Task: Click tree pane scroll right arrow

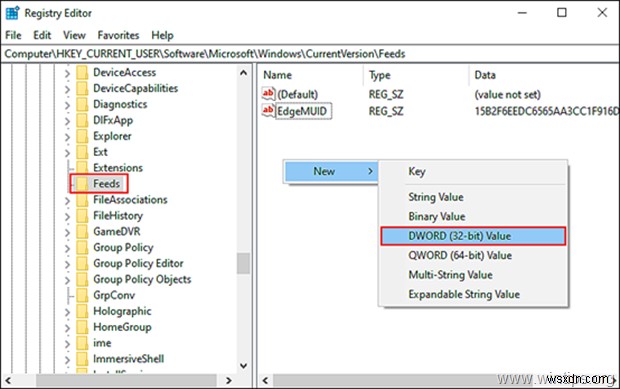Action: click(229, 380)
